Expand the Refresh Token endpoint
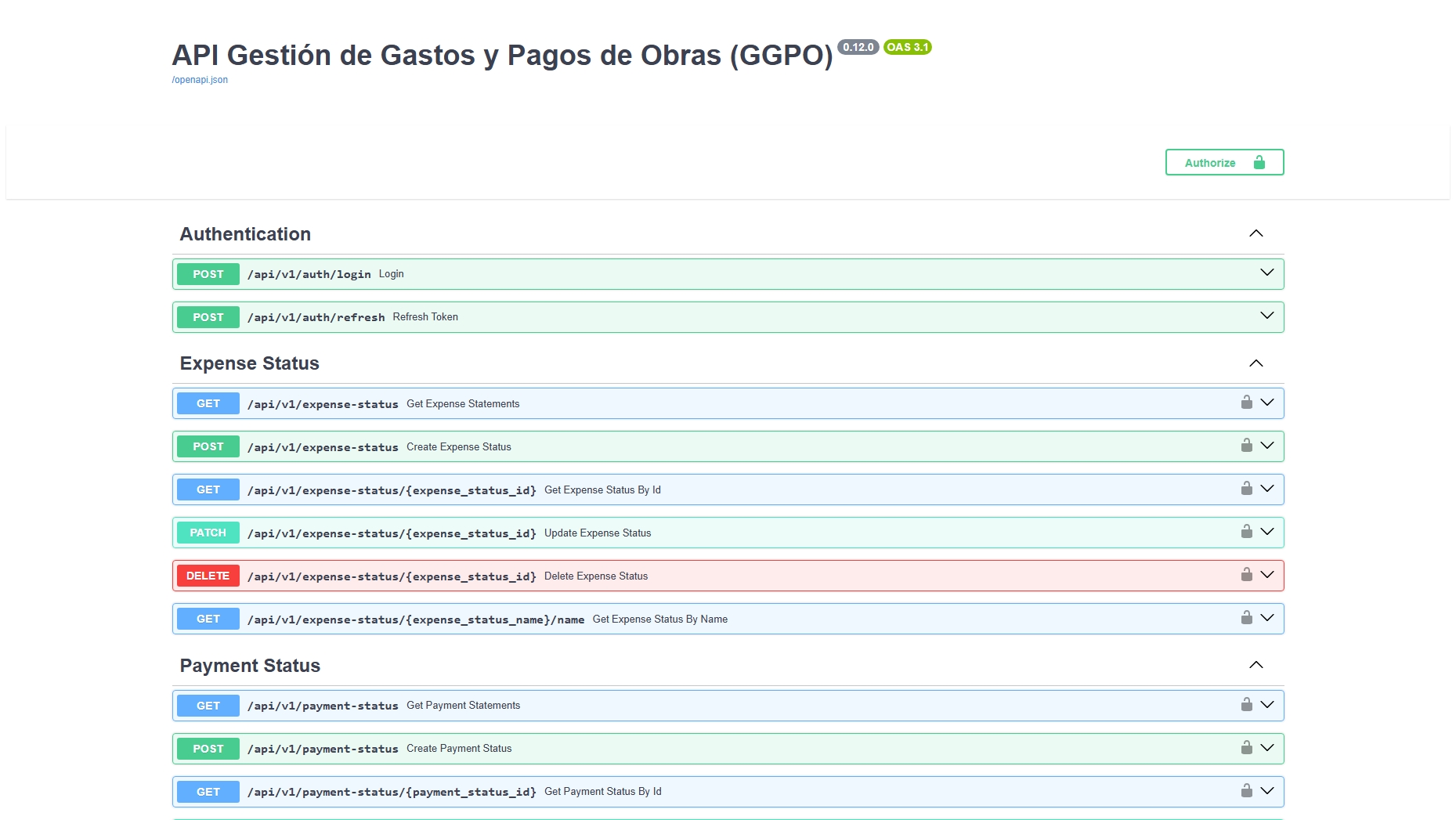Screen dimensions: 1456x820 [x=1266, y=316]
